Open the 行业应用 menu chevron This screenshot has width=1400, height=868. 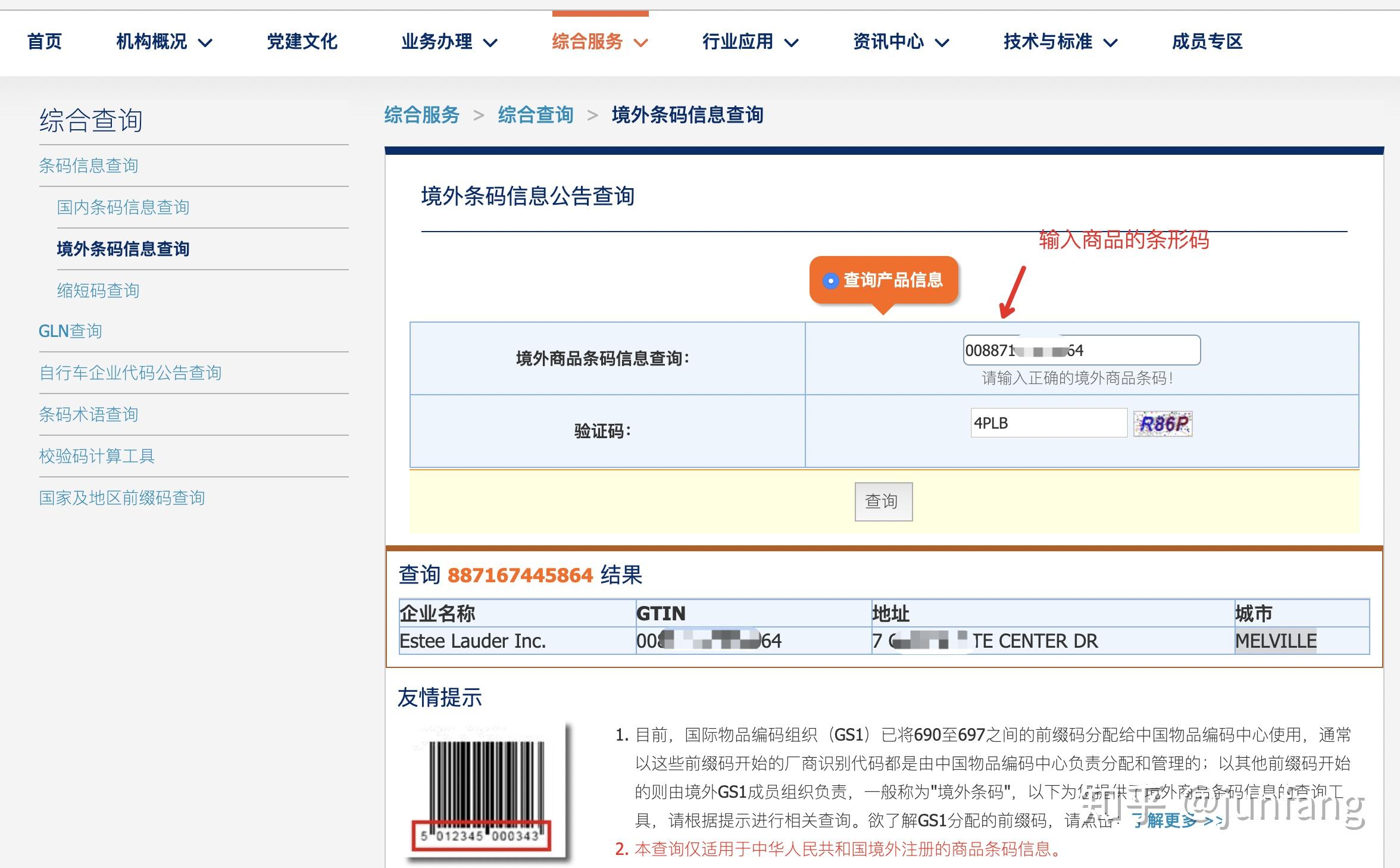point(791,43)
